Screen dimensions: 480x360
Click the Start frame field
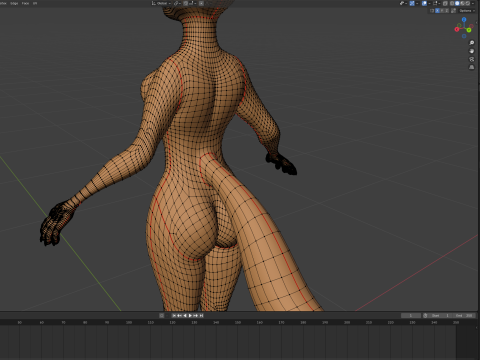coord(440,315)
